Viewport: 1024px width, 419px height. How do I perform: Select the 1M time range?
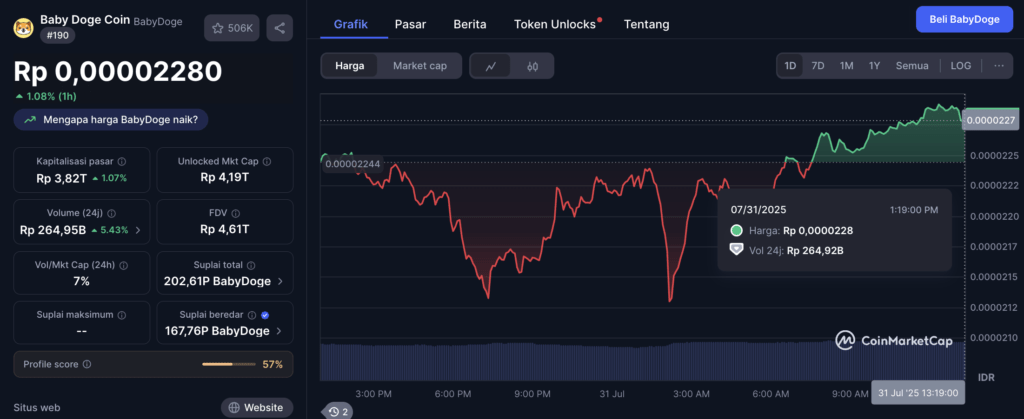click(847, 66)
